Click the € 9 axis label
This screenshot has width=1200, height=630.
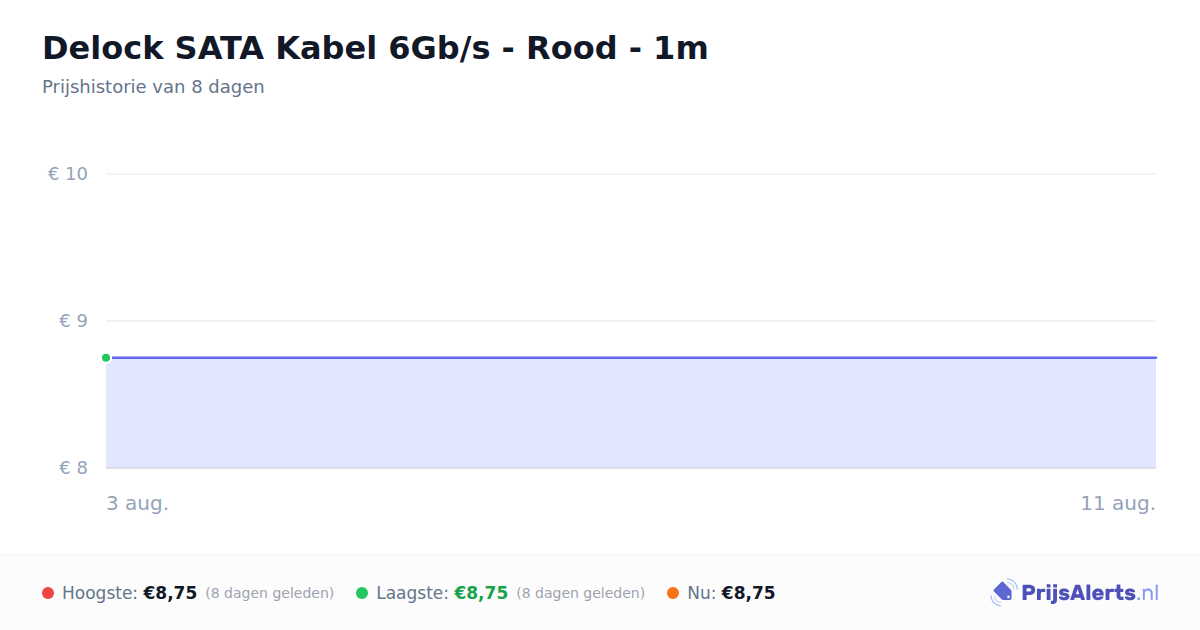(74, 321)
